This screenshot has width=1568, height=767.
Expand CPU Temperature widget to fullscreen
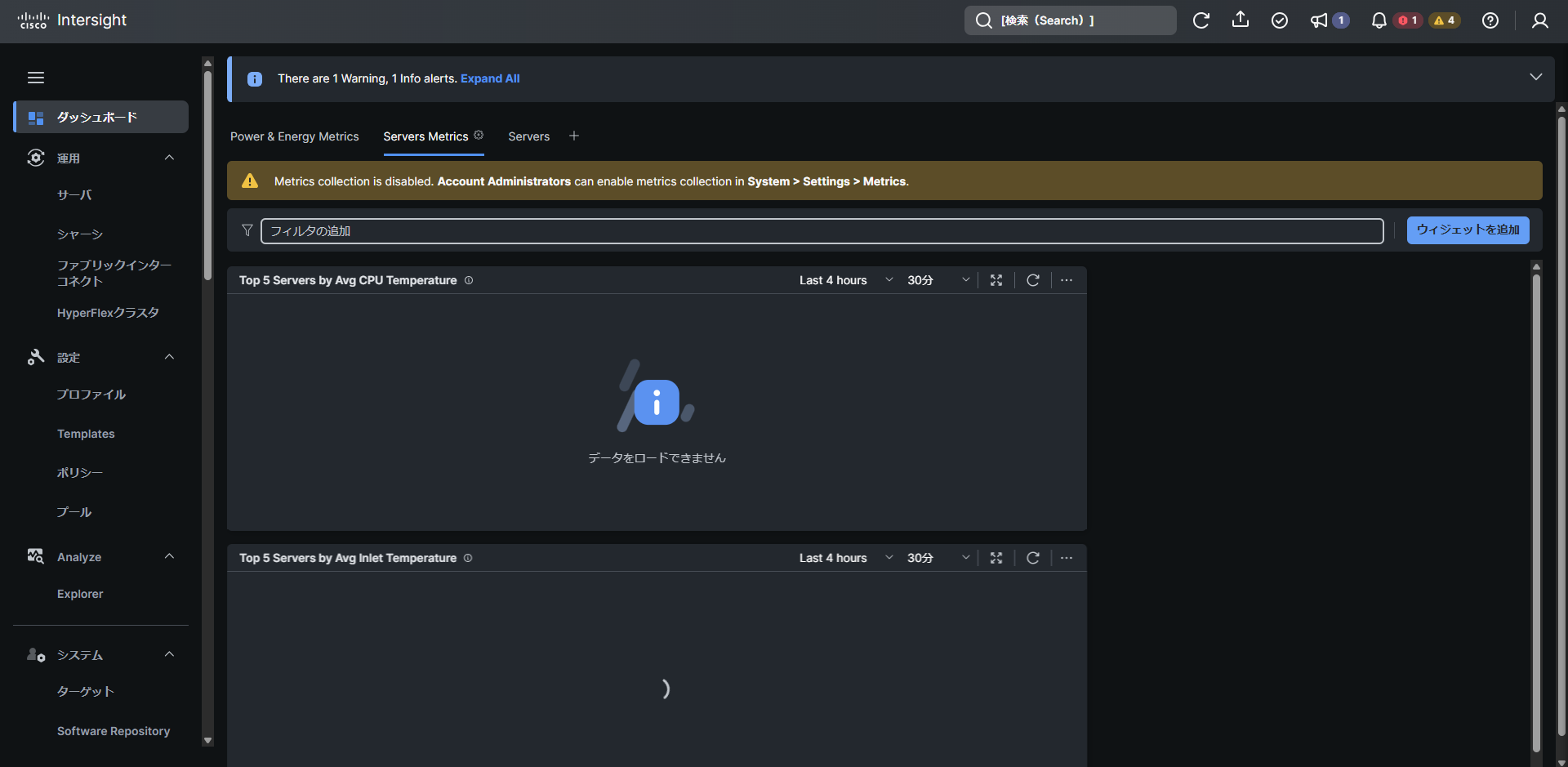tap(996, 280)
